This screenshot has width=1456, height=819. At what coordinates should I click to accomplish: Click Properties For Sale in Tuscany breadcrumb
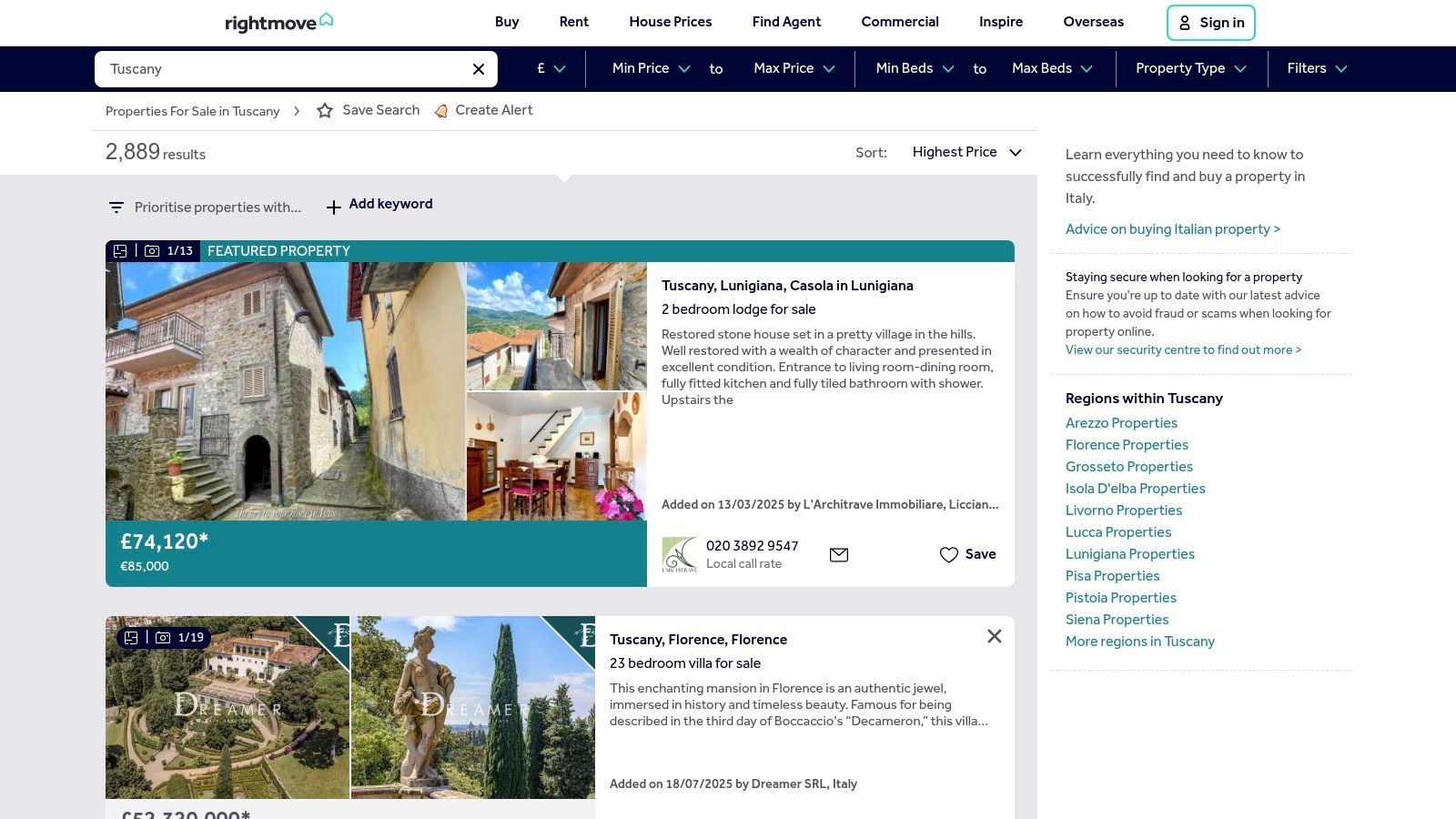(x=193, y=111)
